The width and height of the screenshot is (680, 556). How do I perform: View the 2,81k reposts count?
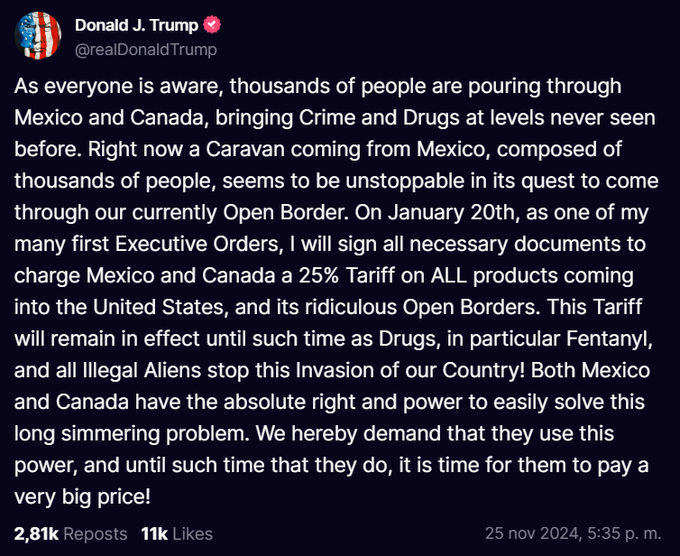(36, 534)
